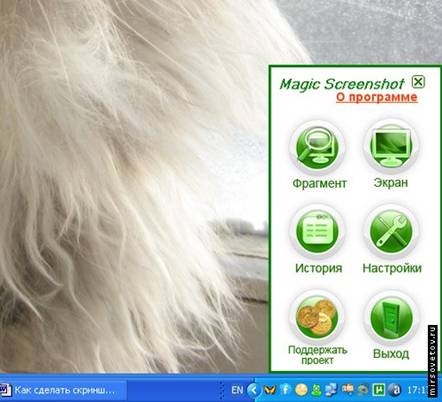This screenshot has height=402, width=442.
Task: Click the orange butterfly tray icon
Action: click(270, 390)
